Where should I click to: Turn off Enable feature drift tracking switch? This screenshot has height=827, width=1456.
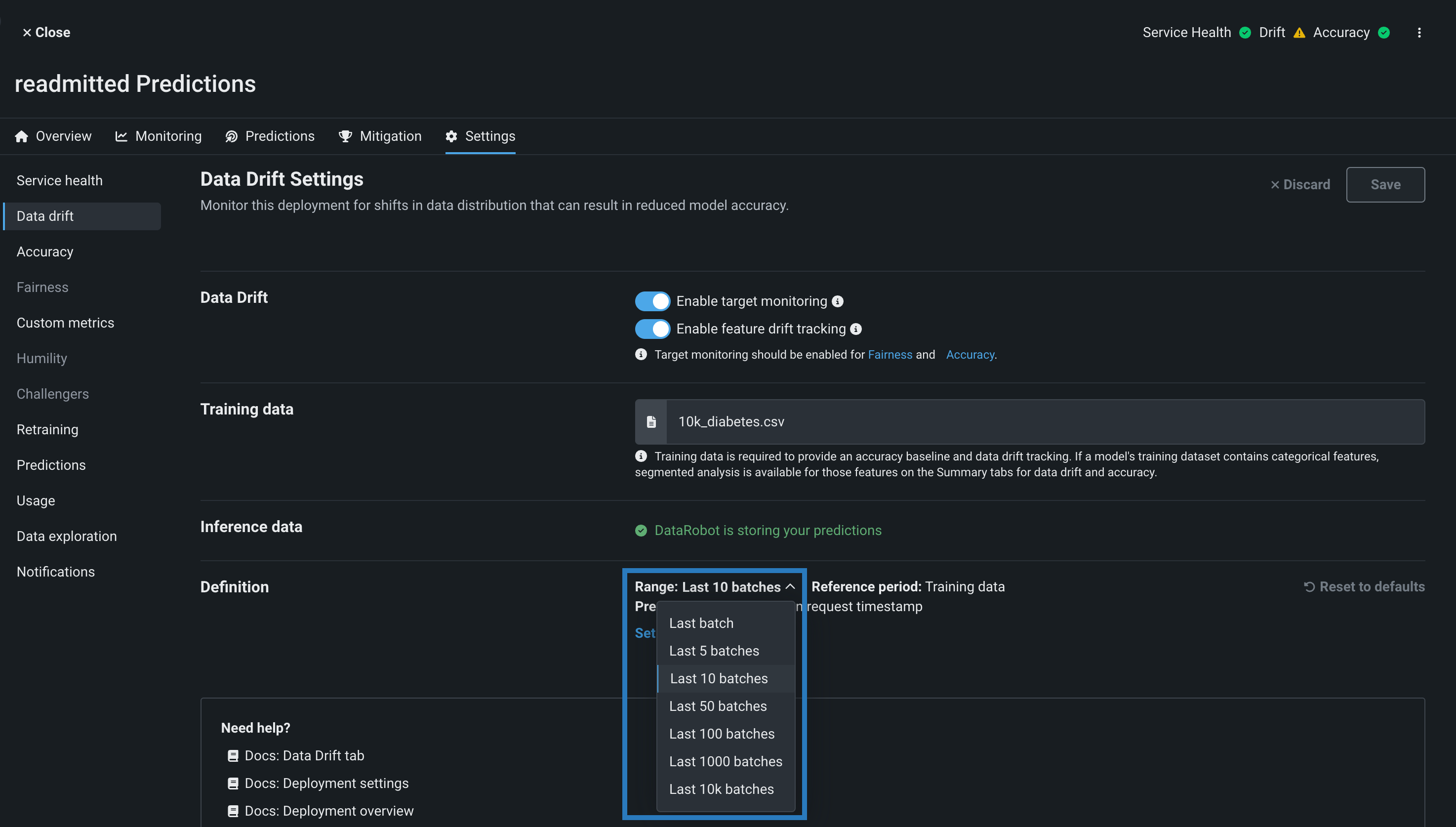tap(652, 329)
